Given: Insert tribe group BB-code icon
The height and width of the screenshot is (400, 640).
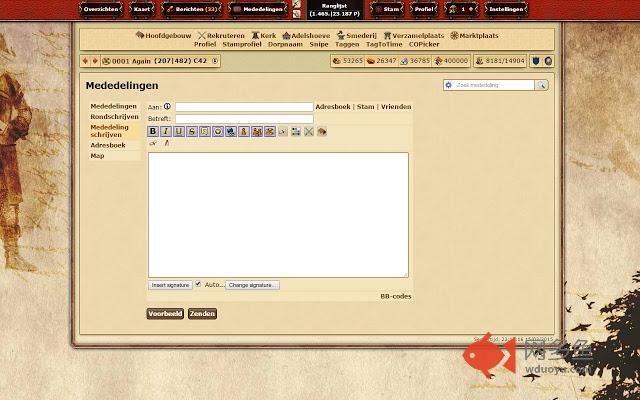Looking at the screenshot, I should [257, 131].
